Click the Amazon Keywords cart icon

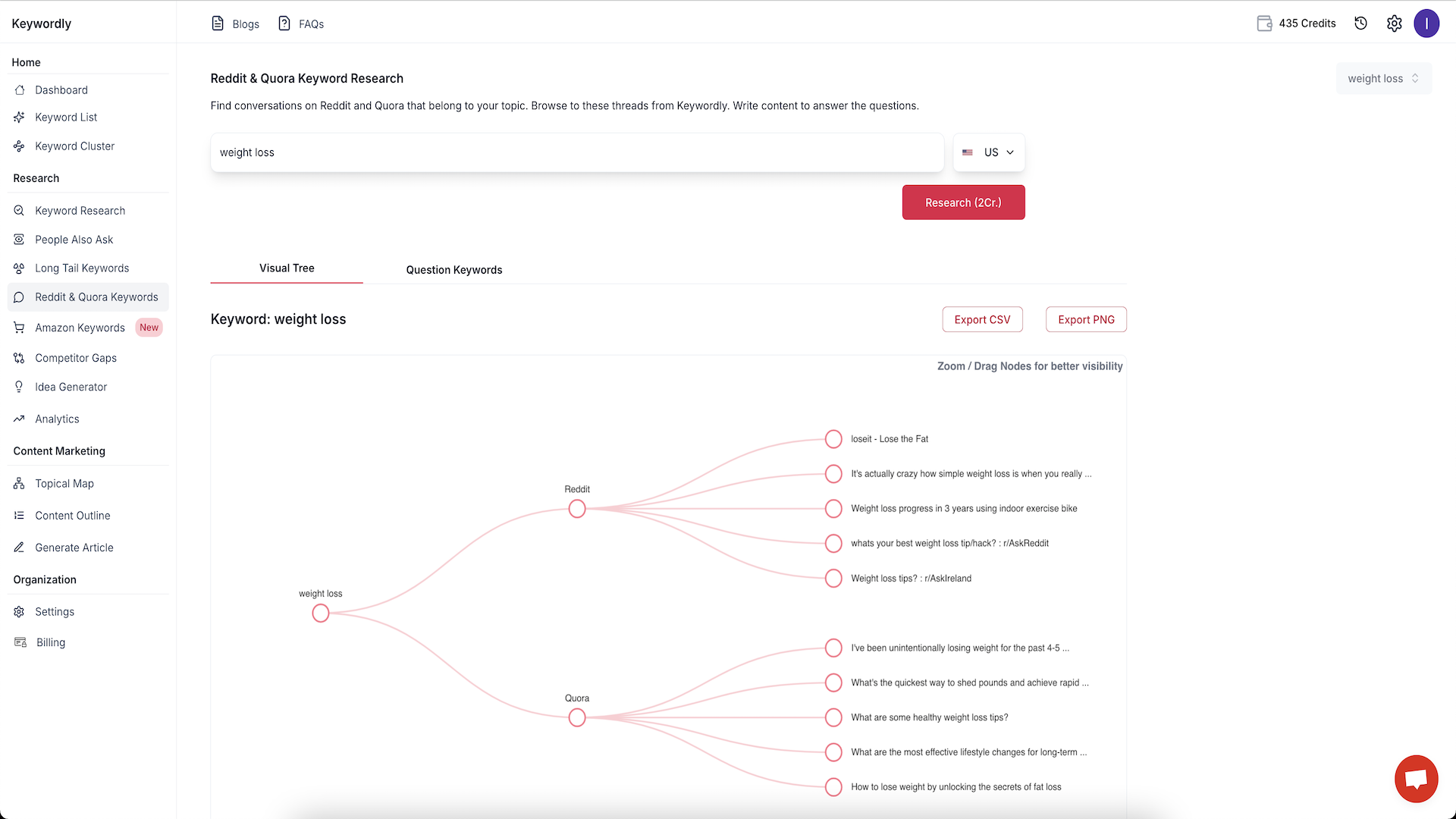(x=19, y=328)
